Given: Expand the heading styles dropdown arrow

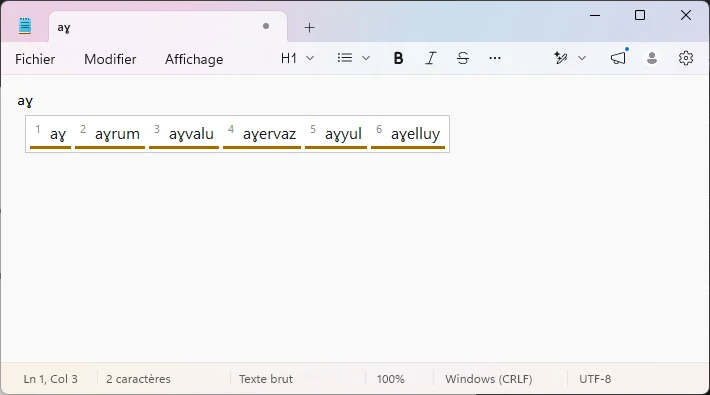Looking at the screenshot, I should tap(310, 58).
